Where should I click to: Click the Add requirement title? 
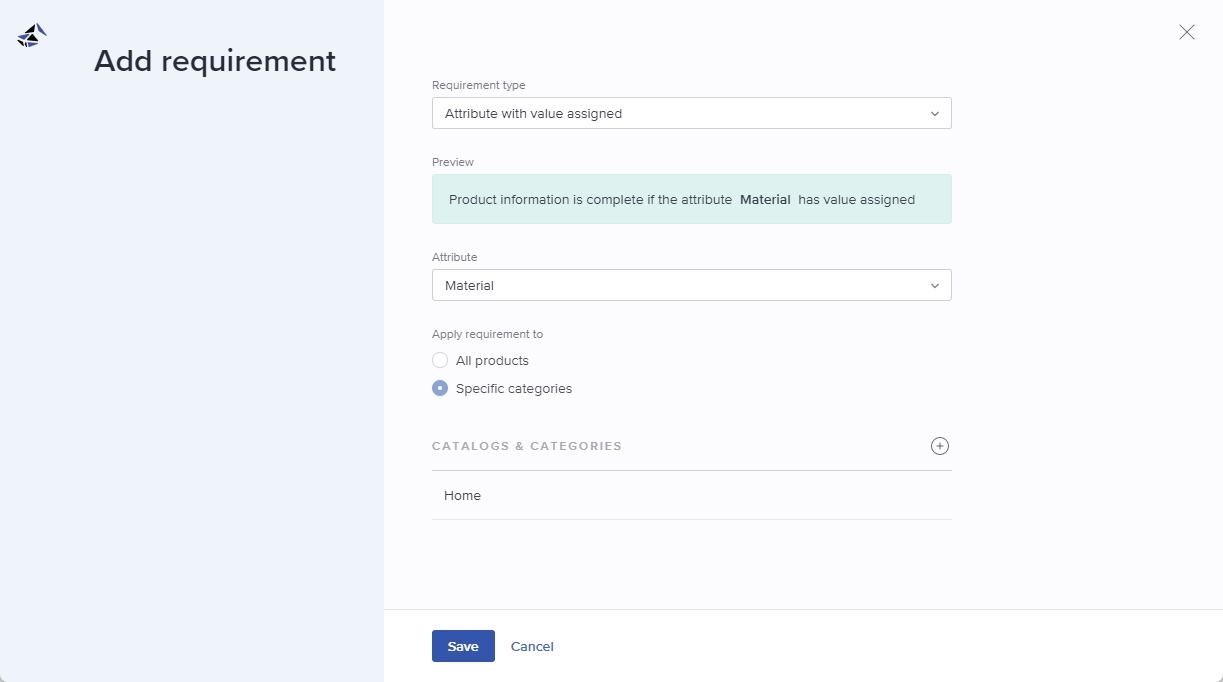coord(214,61)
